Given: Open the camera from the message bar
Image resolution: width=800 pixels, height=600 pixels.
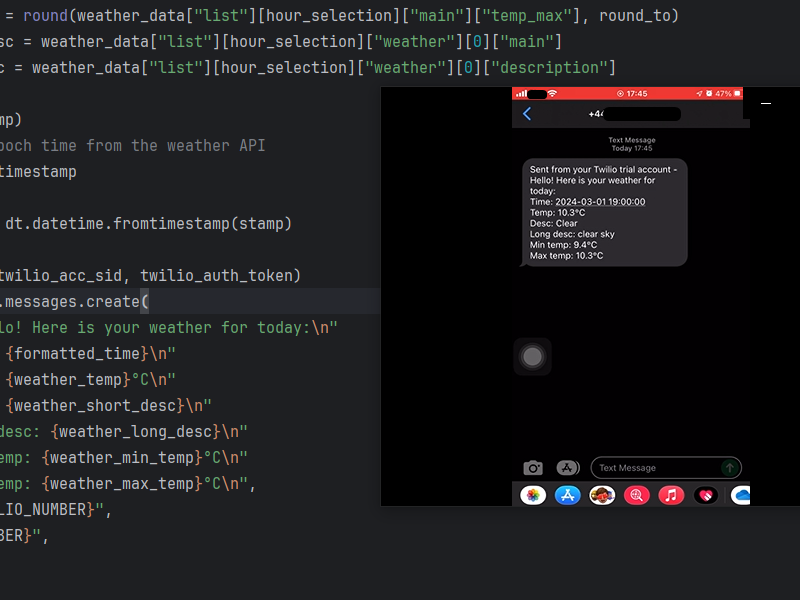Looking at the screenshot, I should pos(533,468).
